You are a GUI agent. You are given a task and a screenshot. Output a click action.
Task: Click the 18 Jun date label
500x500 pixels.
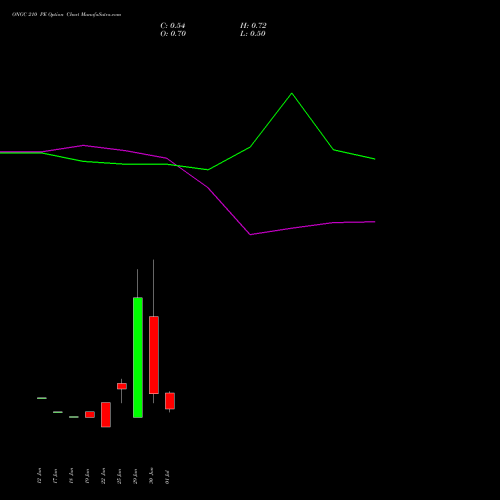pyautogui.click(x=71, y=476)
